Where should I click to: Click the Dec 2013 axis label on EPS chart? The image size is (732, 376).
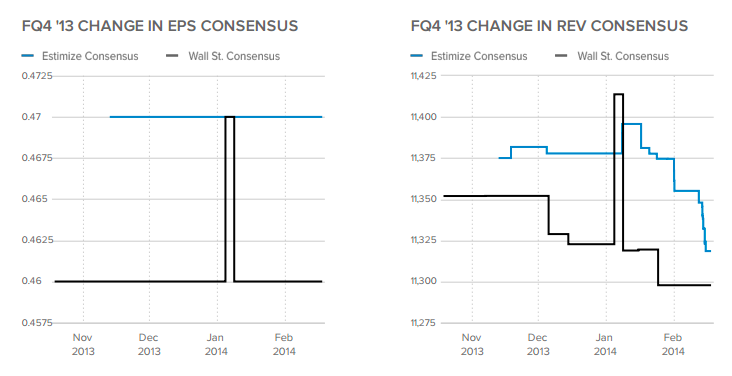[149, 344]
